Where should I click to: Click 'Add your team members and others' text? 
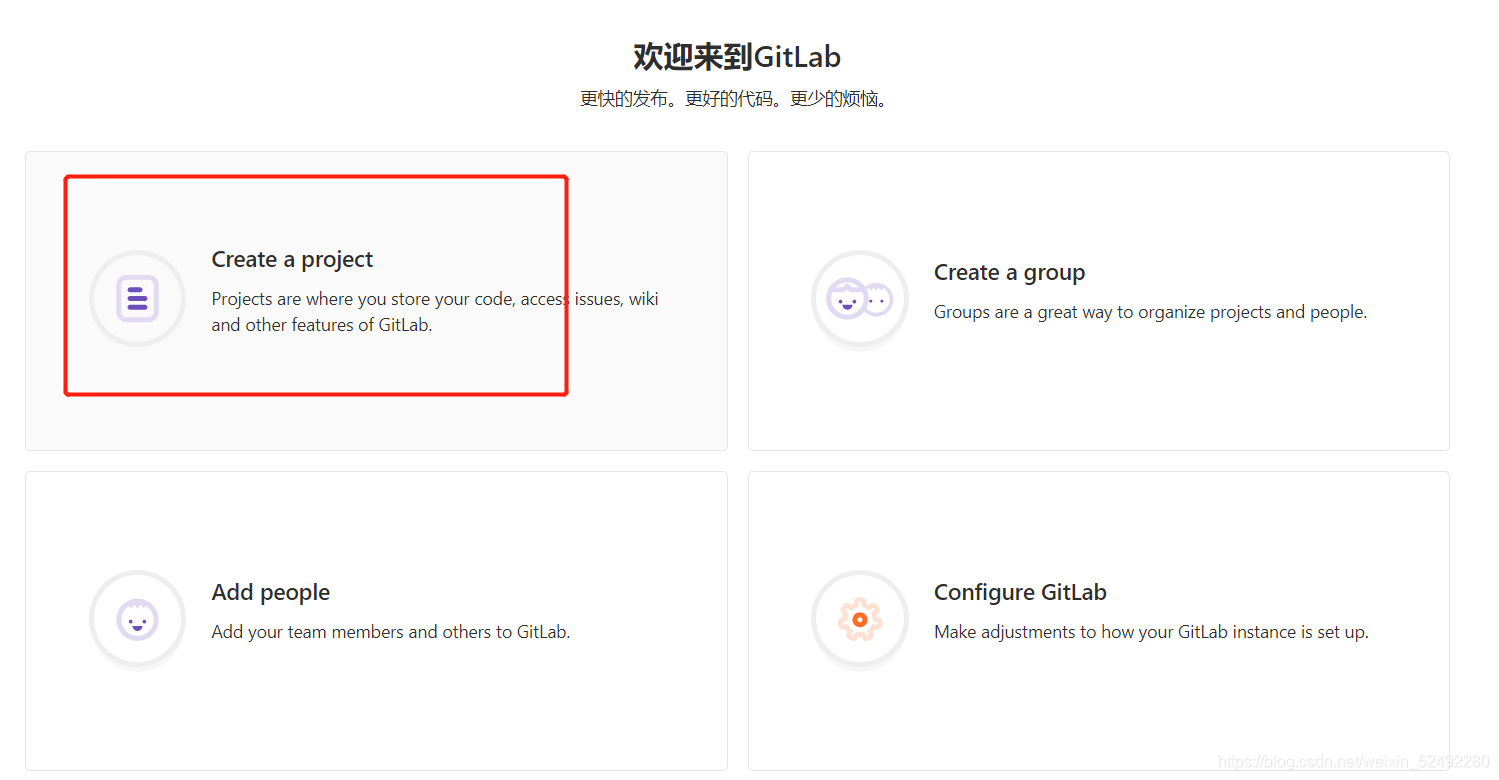(391, 632)
